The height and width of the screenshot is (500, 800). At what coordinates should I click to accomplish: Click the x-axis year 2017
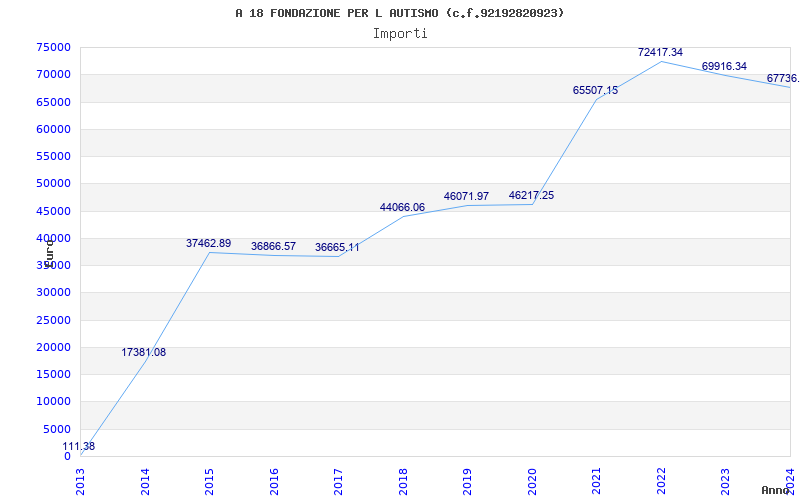coord(339,482)
